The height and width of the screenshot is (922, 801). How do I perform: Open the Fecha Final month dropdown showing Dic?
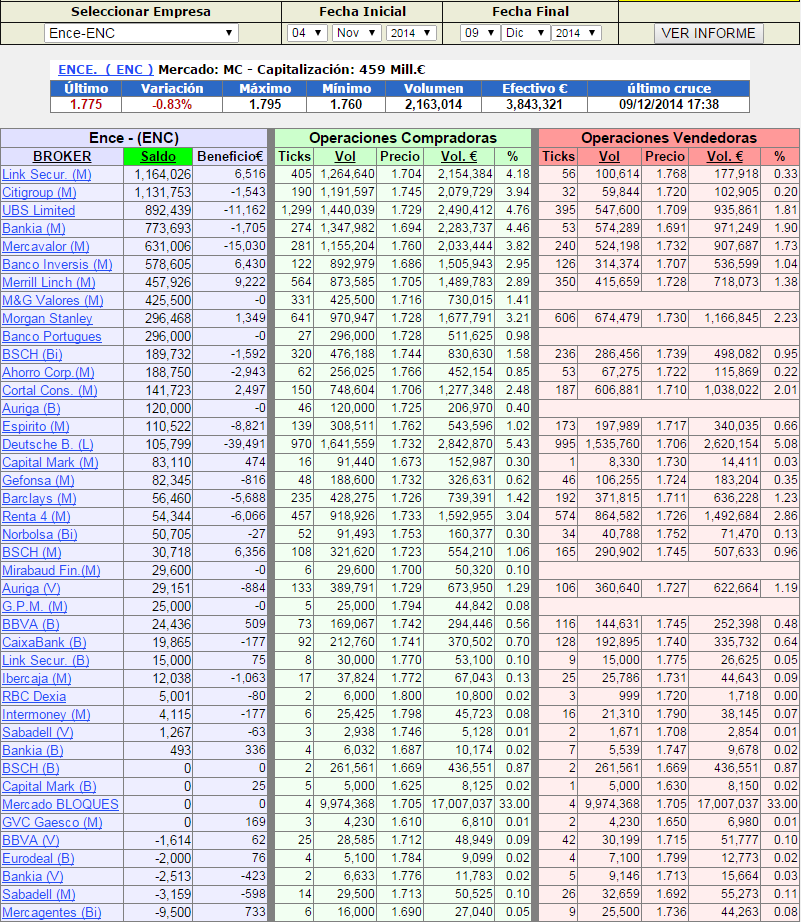526,33
